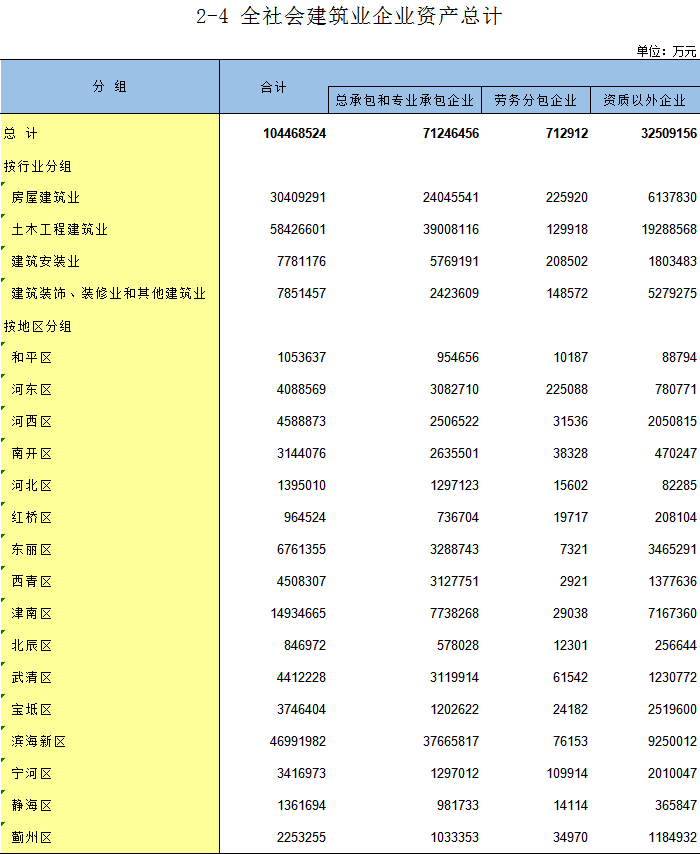The image size is (700, 854).
Task: Select the 静海区 row label
Action: pos(32,806)
